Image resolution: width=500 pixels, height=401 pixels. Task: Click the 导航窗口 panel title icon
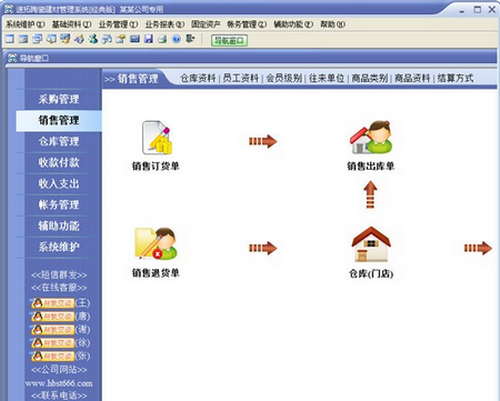[12, 58]
